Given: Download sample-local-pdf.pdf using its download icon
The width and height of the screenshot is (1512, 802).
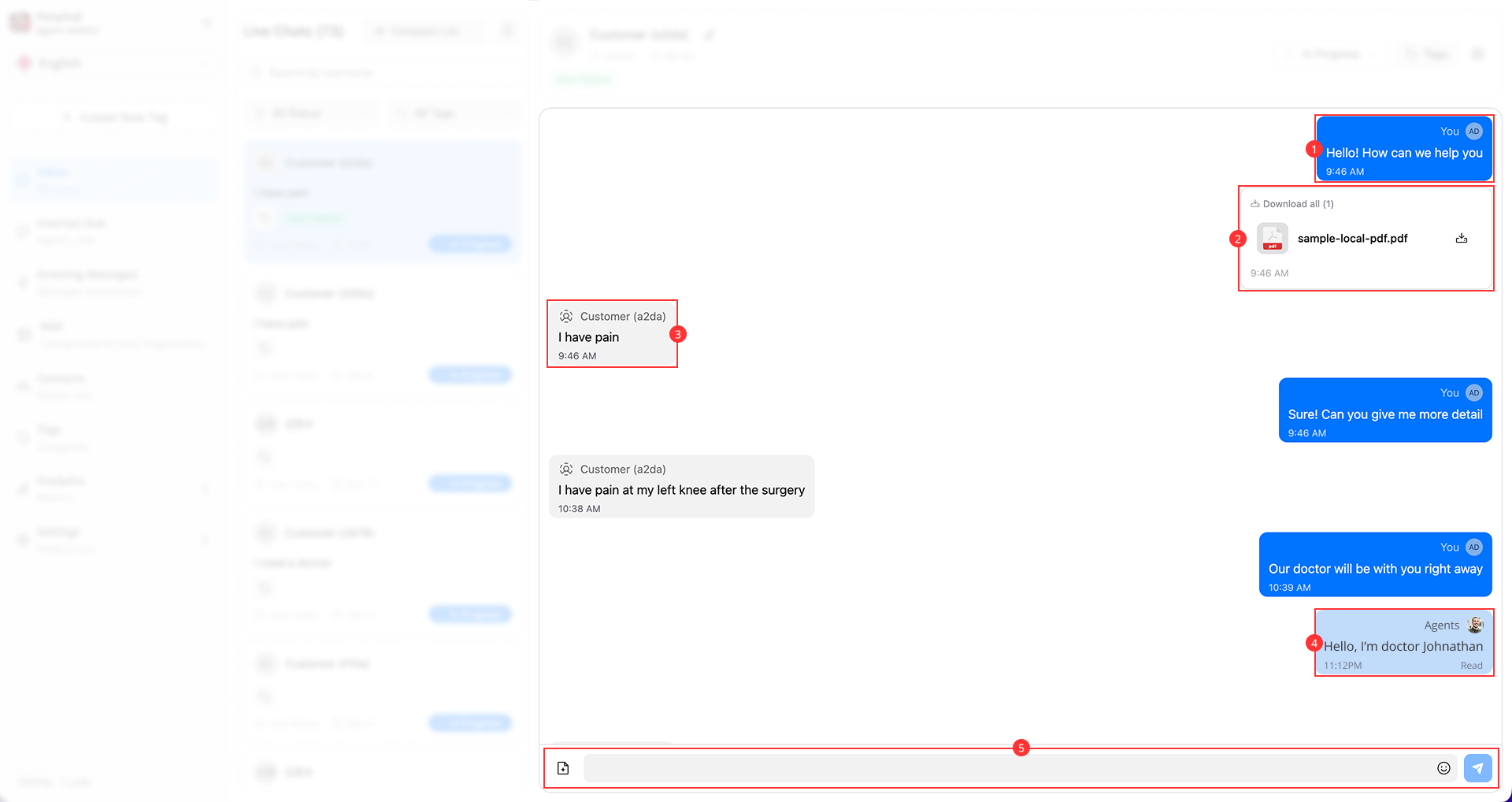Looking at the screenshot, I should [x=1461, y=238].
